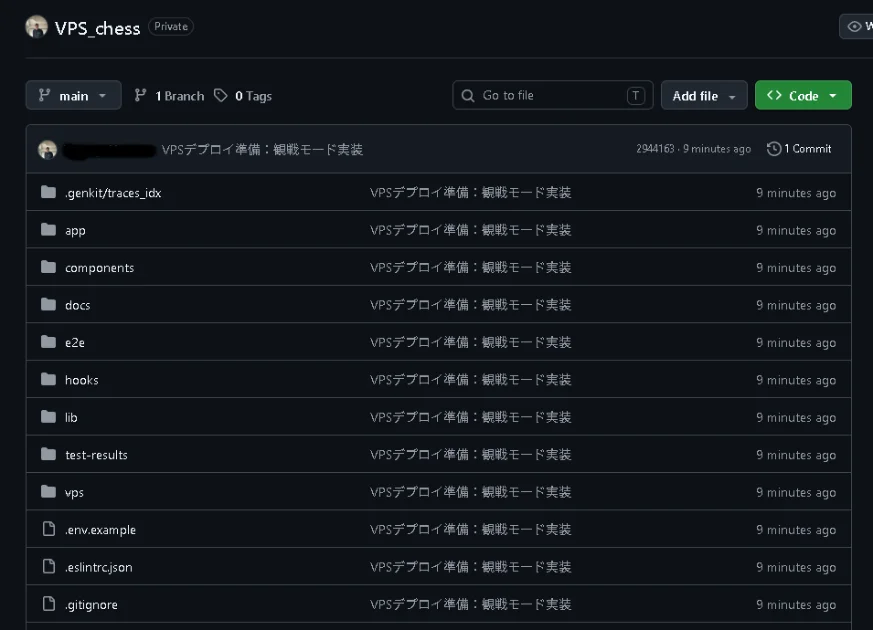Focus the Go to file search field
873x630 pixels.
[552, 95]
